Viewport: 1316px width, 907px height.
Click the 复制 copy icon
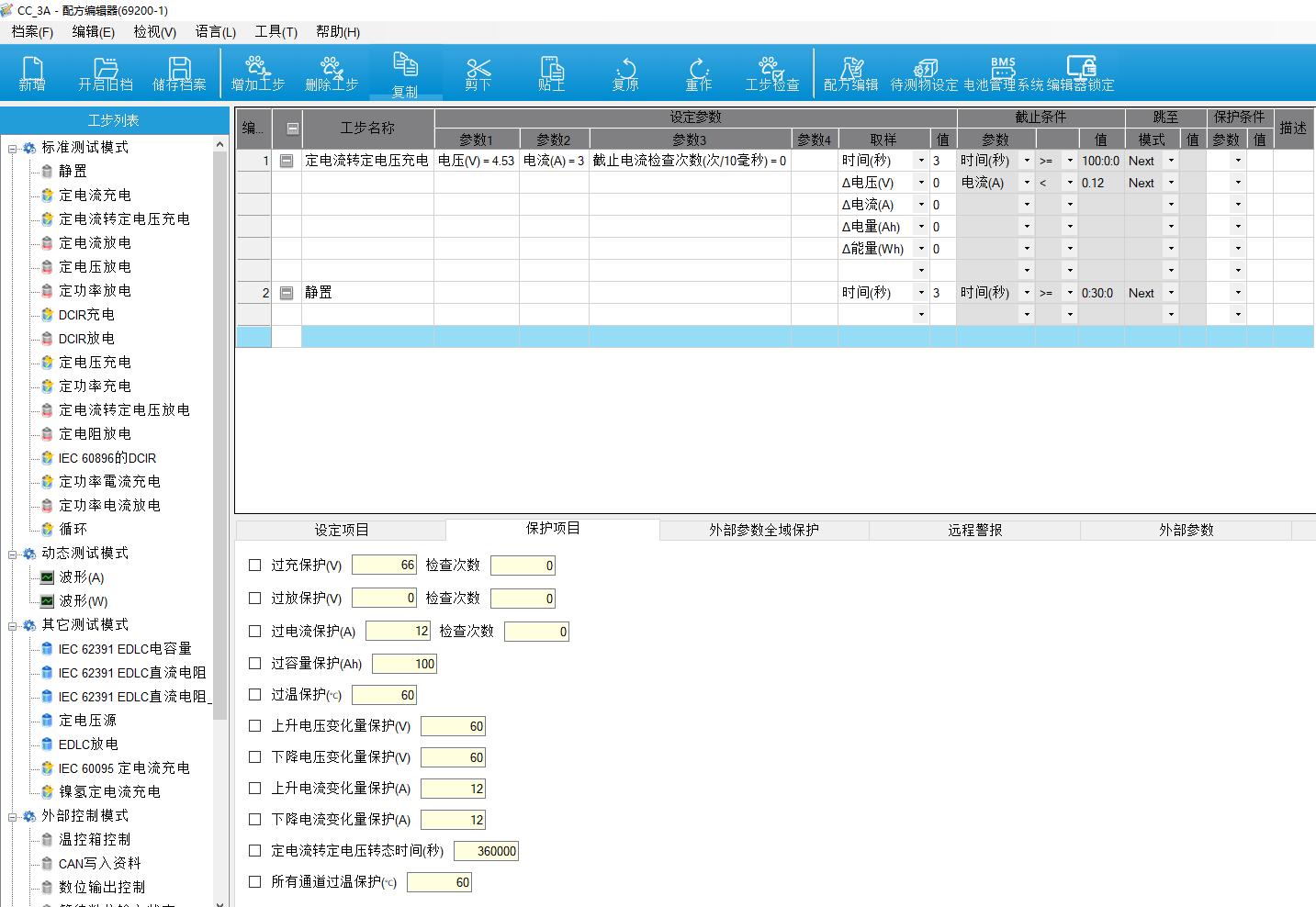coord(405,64)
